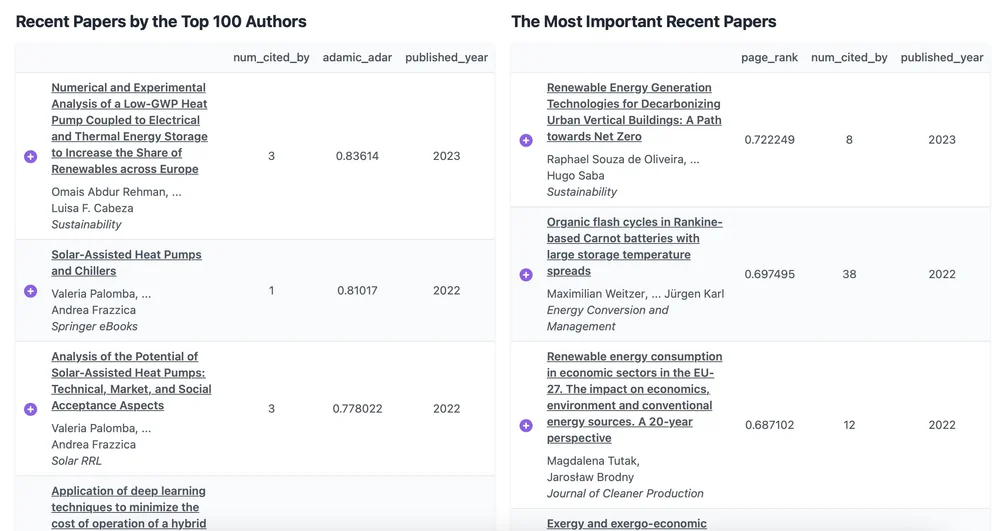Image resolution: width=1000 pixels, height=531 pixels.
Task: Open the Renewable energy consumption in EU-27 paper
Action: (x=635, y=397)
